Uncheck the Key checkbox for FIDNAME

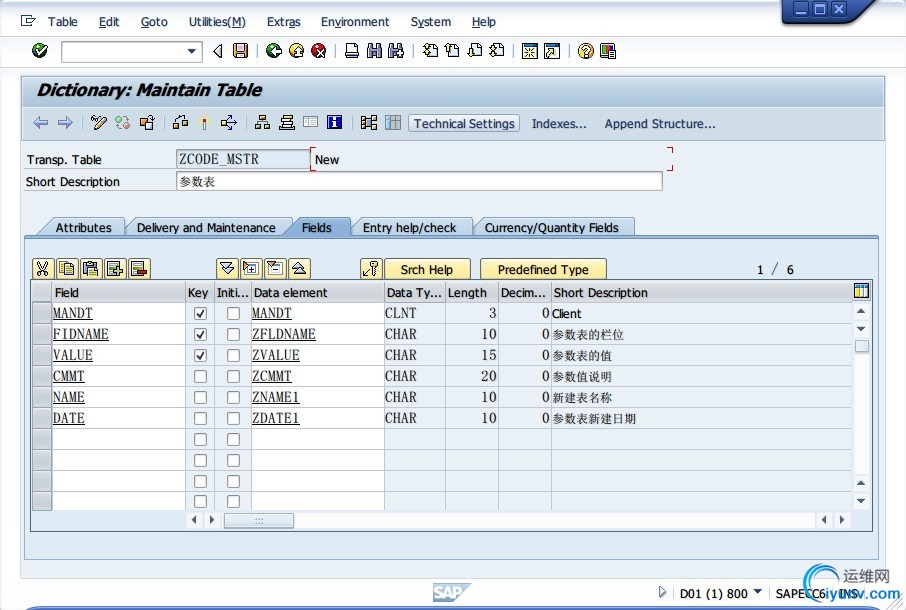[x=200, y=334]
